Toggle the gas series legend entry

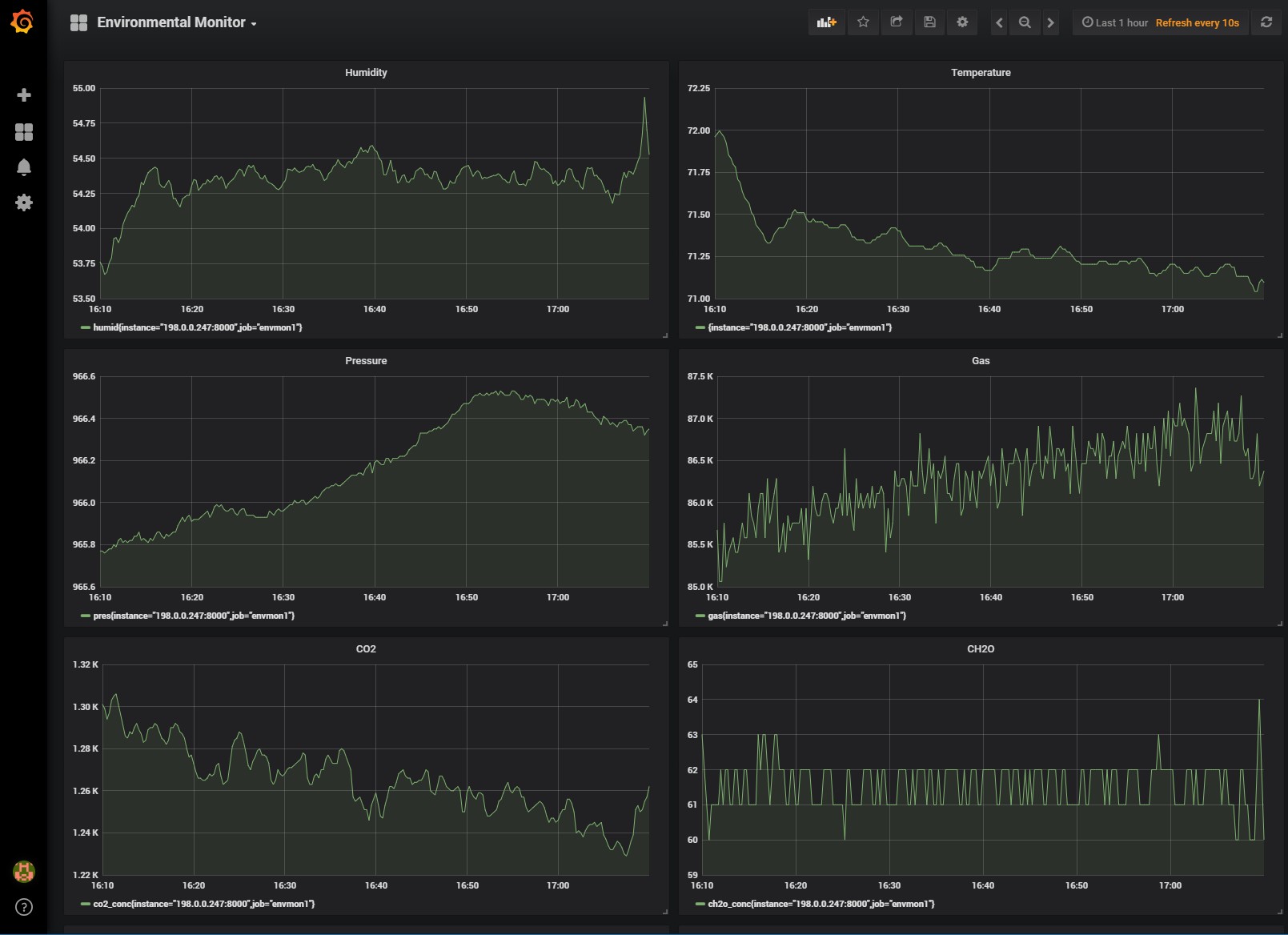tap(807, 616)
